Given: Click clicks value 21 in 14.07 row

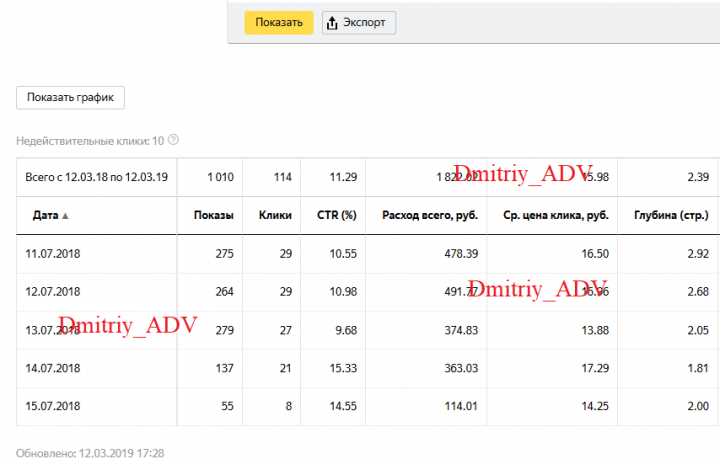Looking at the screenshot, I should [286, 368].
